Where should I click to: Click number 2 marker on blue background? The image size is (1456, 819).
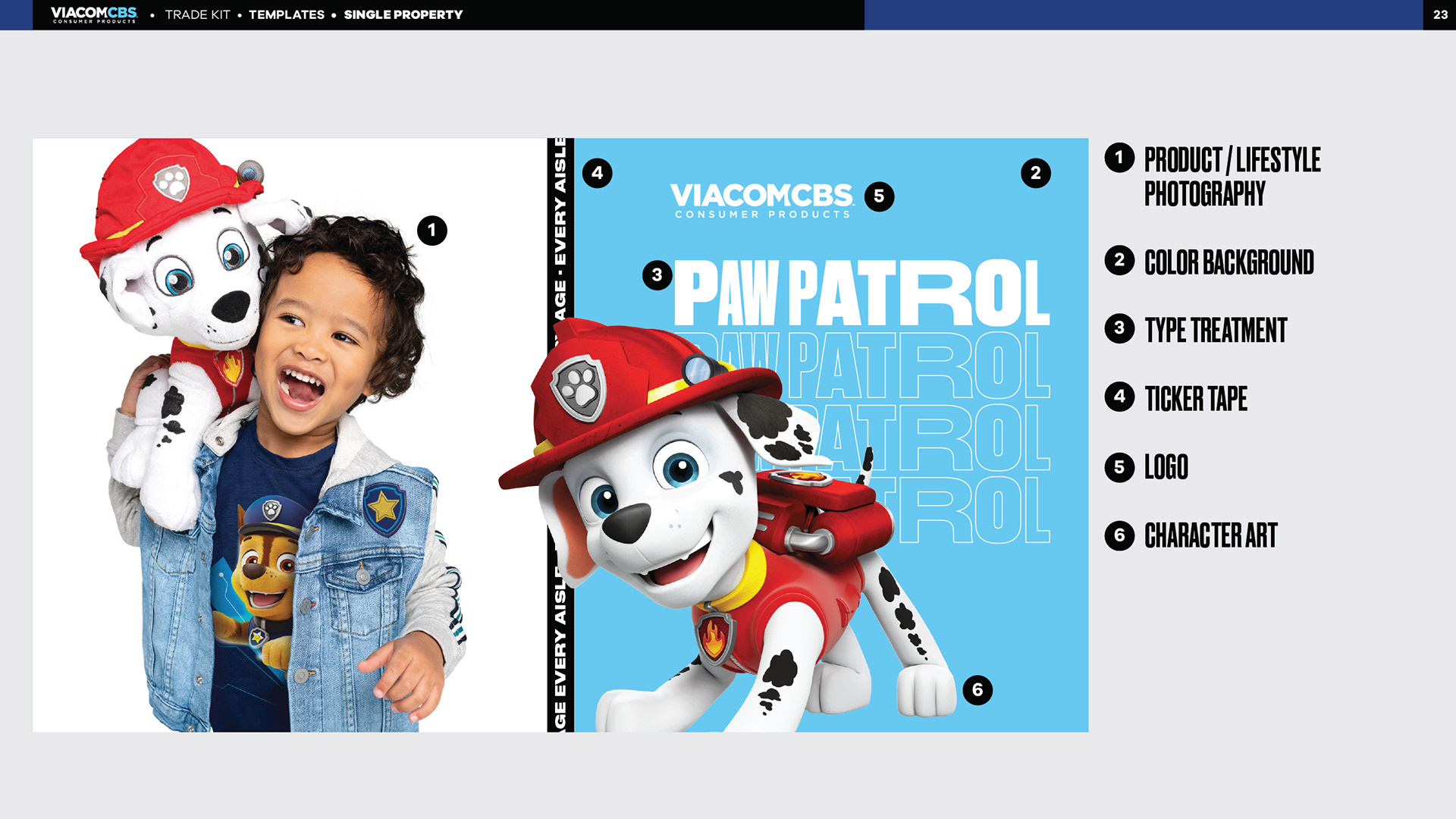1035,173
